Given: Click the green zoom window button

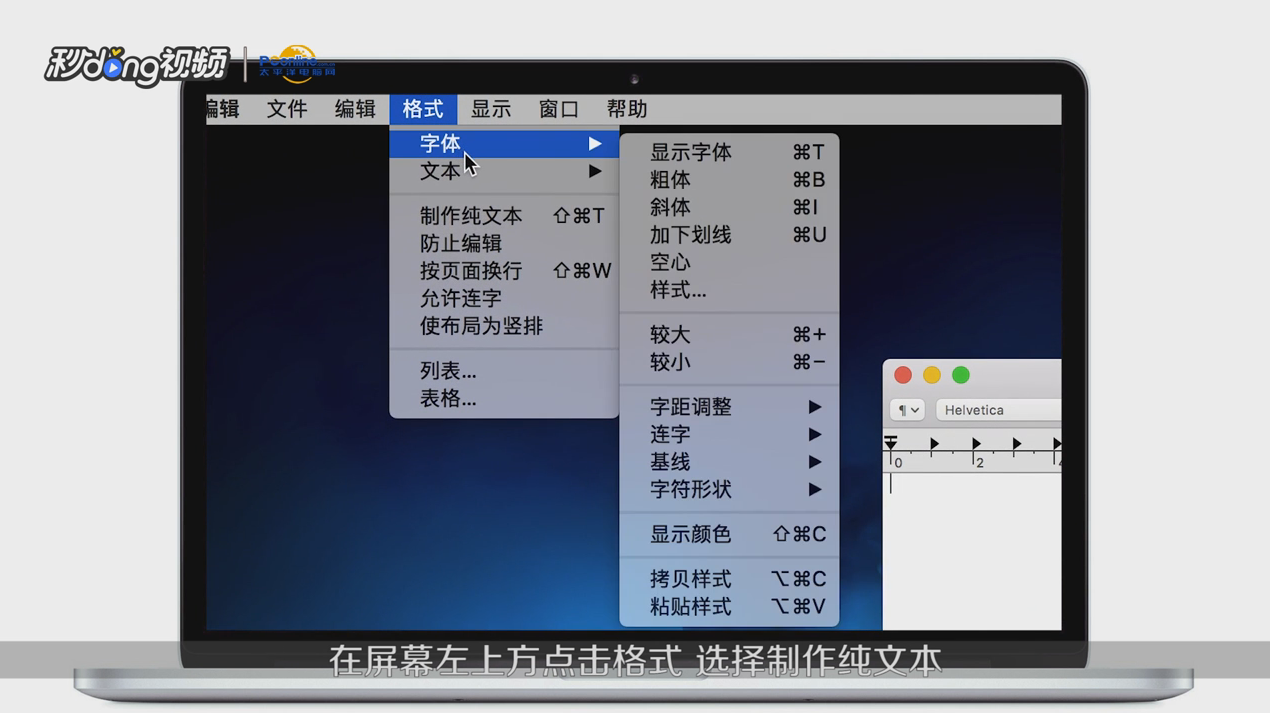Looking at the screenshot, I should [x=961, y=375].
